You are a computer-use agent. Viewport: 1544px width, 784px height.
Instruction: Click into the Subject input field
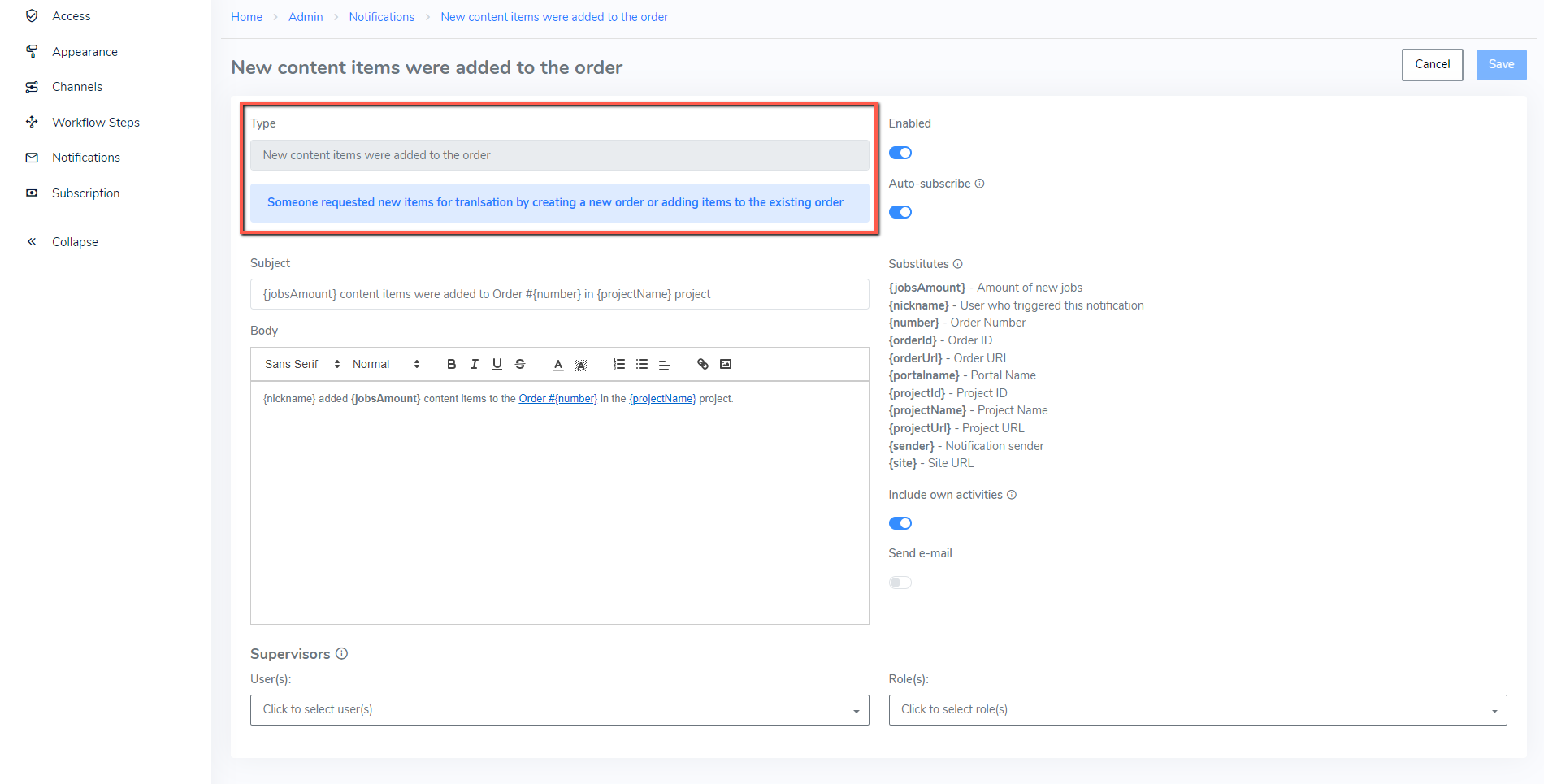(560, 294)
